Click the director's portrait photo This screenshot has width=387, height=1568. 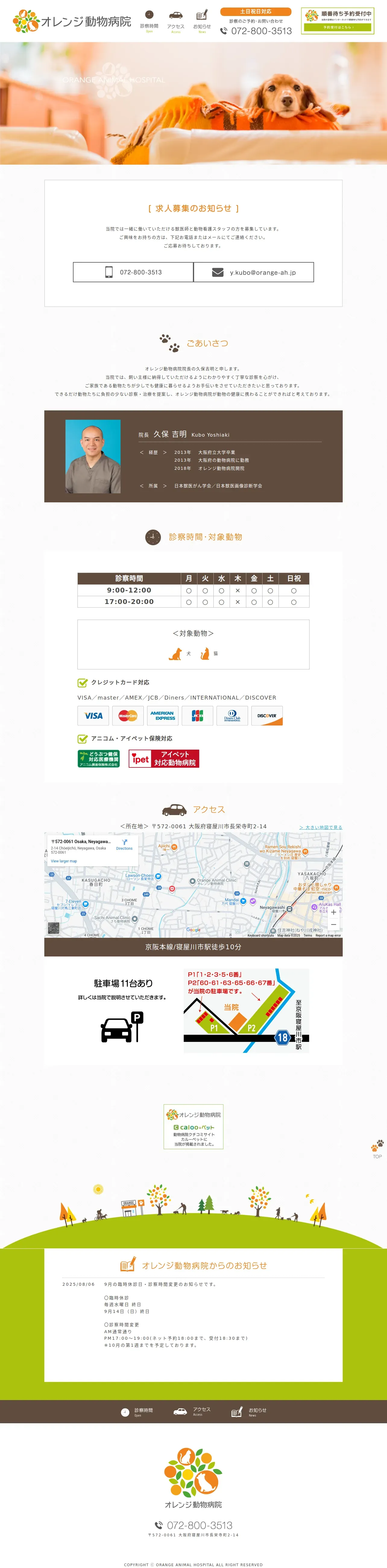point(93,456)
